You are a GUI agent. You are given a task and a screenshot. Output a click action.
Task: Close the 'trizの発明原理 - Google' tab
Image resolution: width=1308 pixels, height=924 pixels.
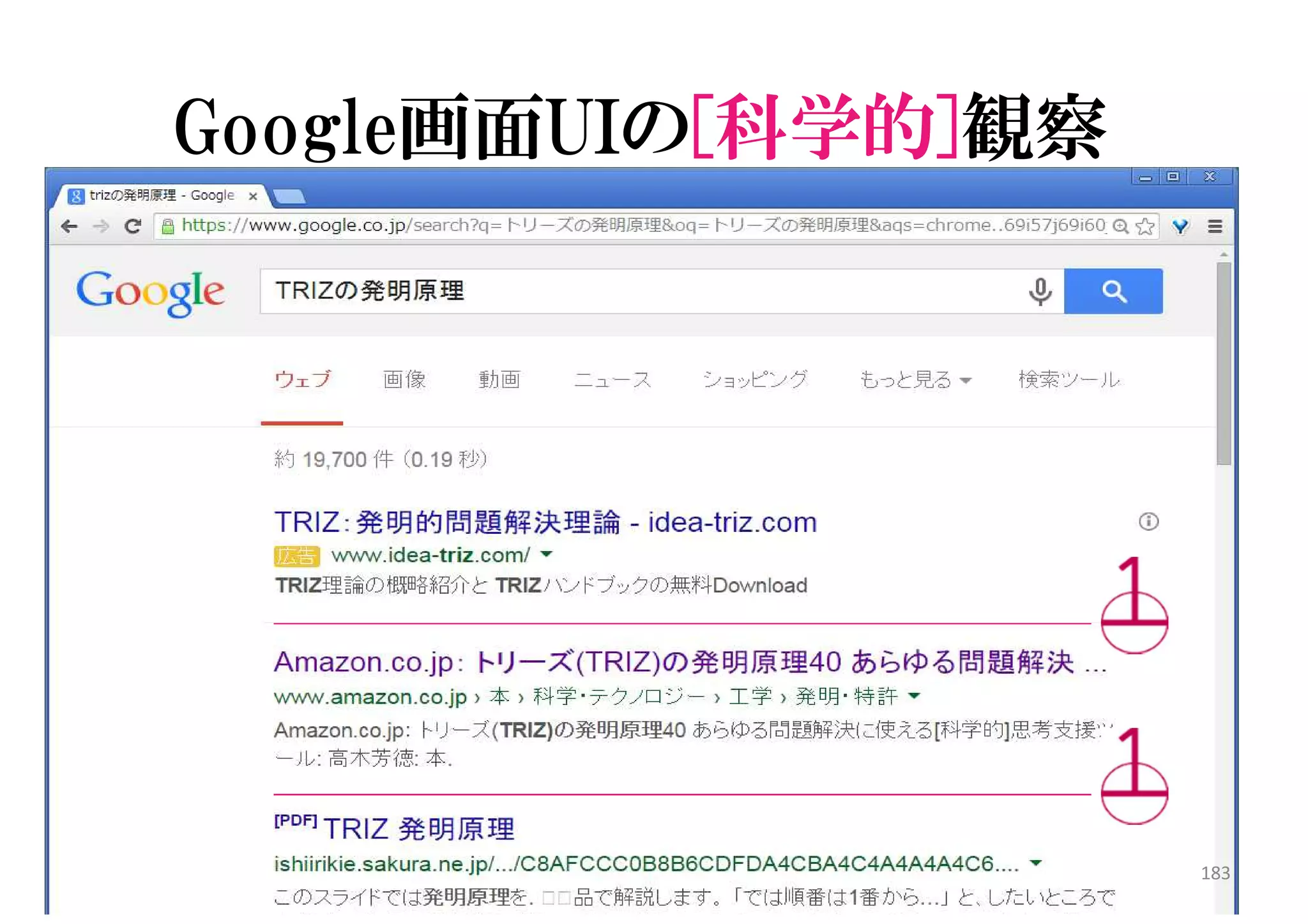[253, 196]
